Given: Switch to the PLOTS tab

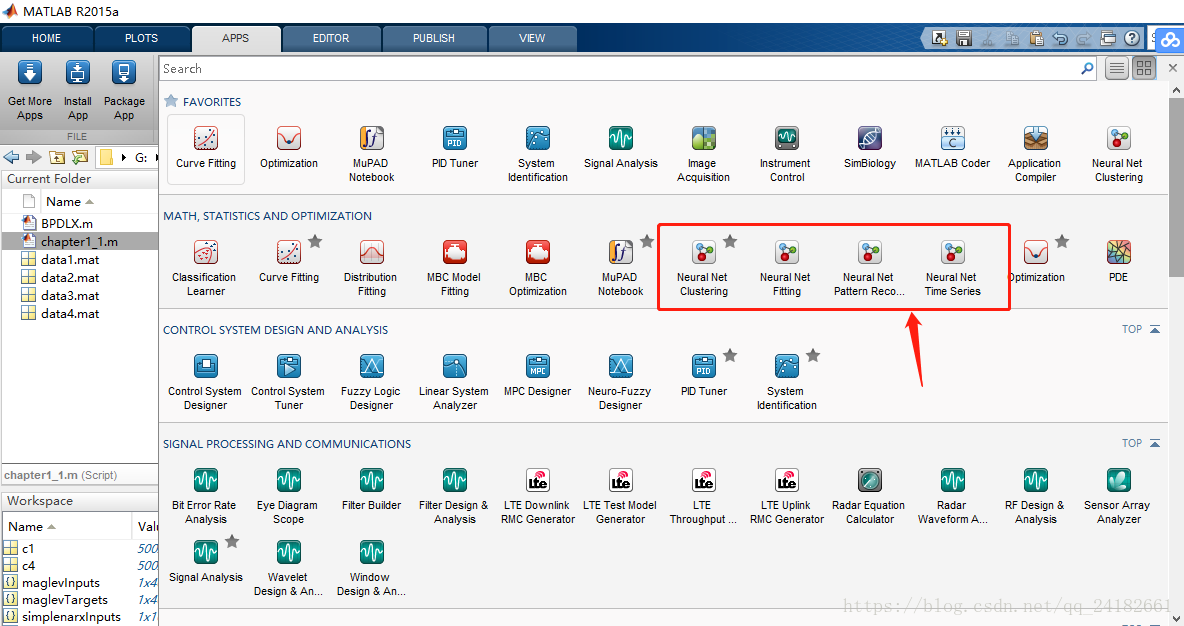Looking at the screenshot, I should pyautogui.click(x=141, y=39).
